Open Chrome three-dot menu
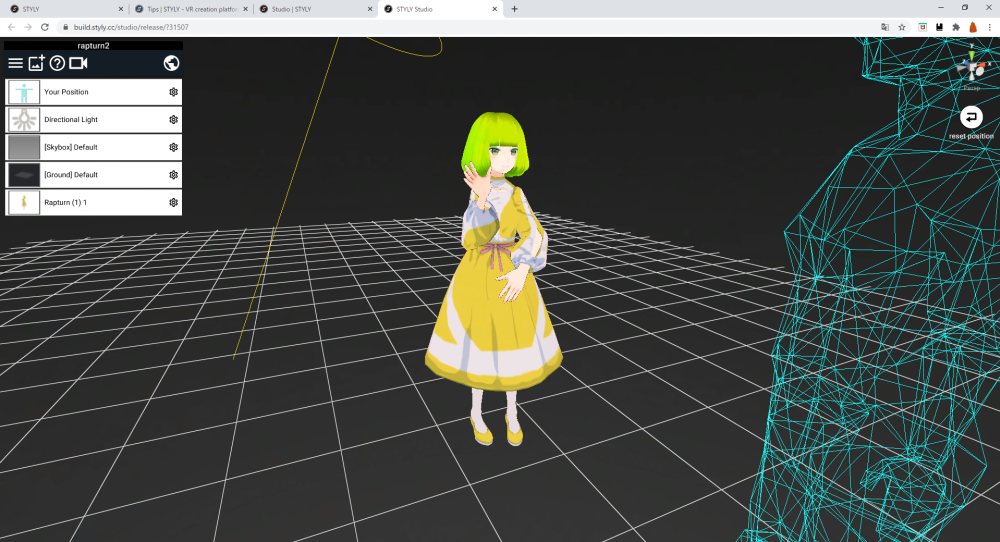Screen dimensions: 1000x542 click(990, 27)
